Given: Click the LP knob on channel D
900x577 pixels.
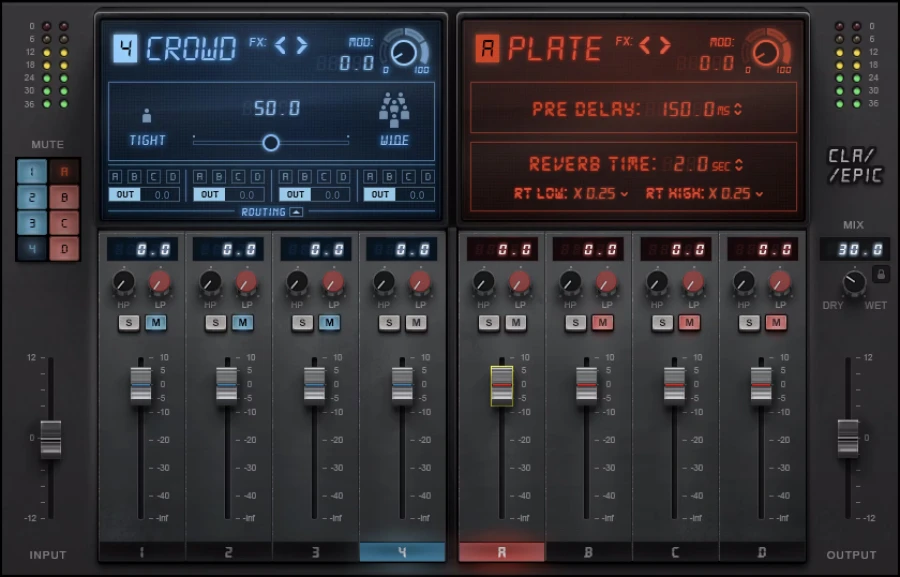Looking at the screenshot, I should 779,282.
